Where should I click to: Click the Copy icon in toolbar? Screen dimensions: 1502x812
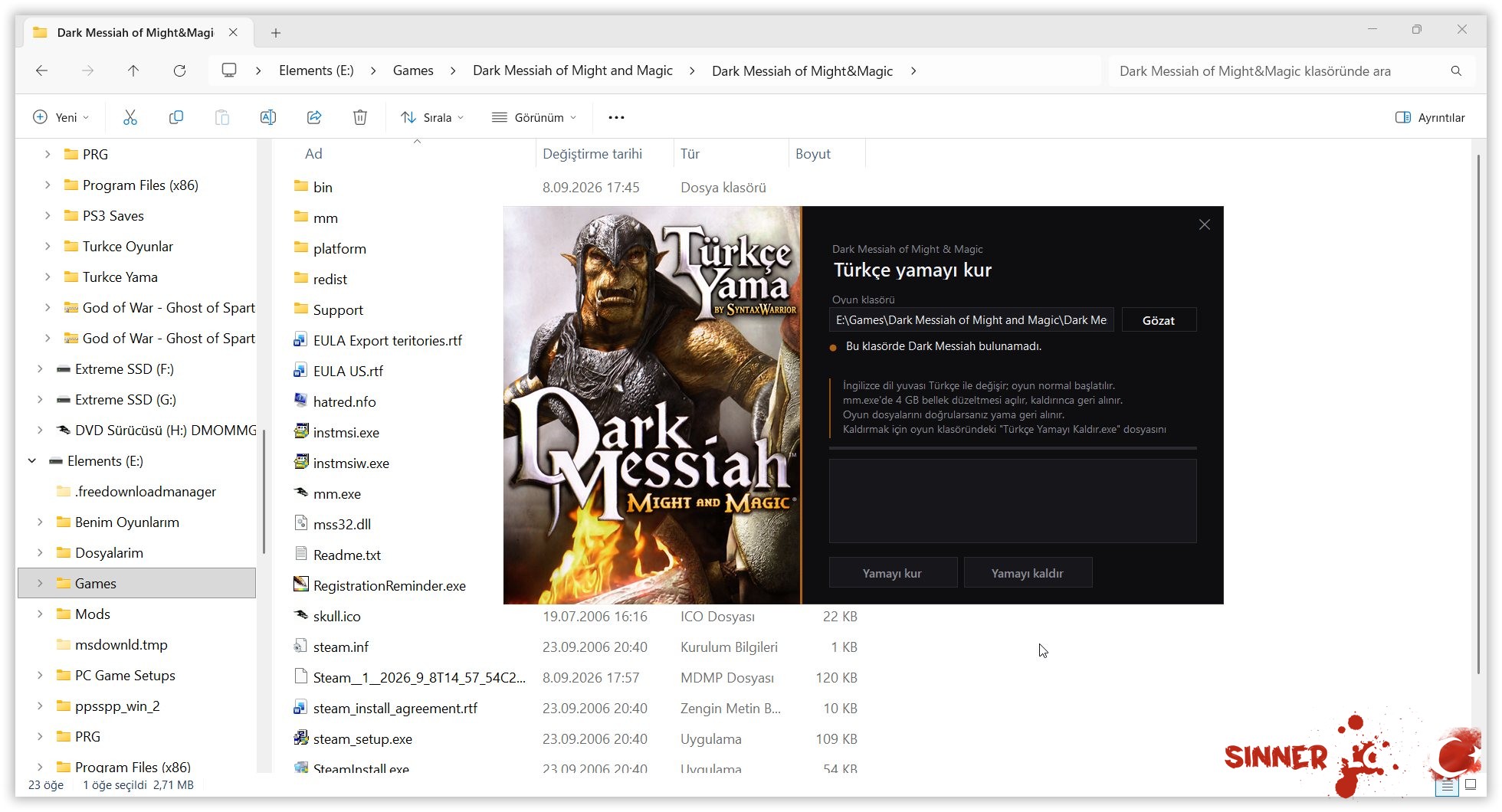(176, 117)
